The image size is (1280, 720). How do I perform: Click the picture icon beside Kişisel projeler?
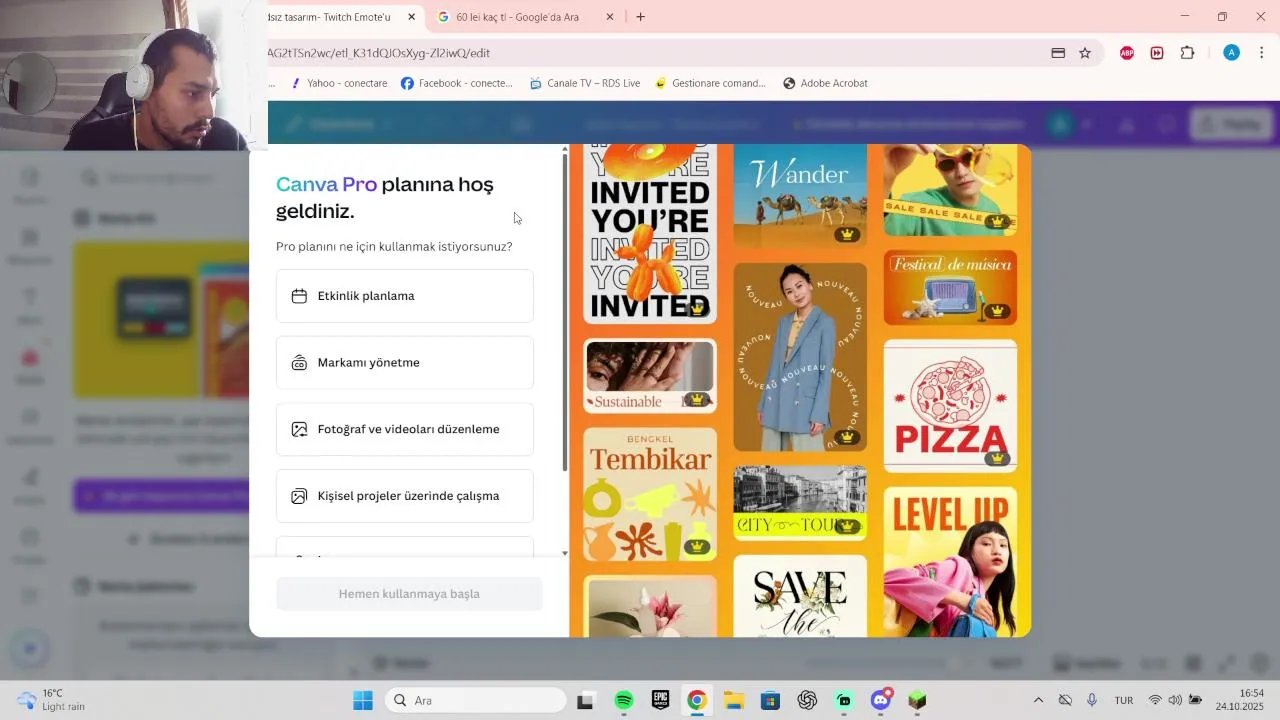(299, 496)
